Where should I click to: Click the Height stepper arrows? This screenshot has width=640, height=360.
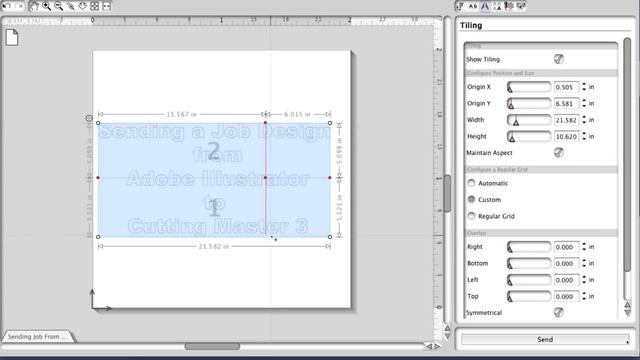(x=584, y=136)
